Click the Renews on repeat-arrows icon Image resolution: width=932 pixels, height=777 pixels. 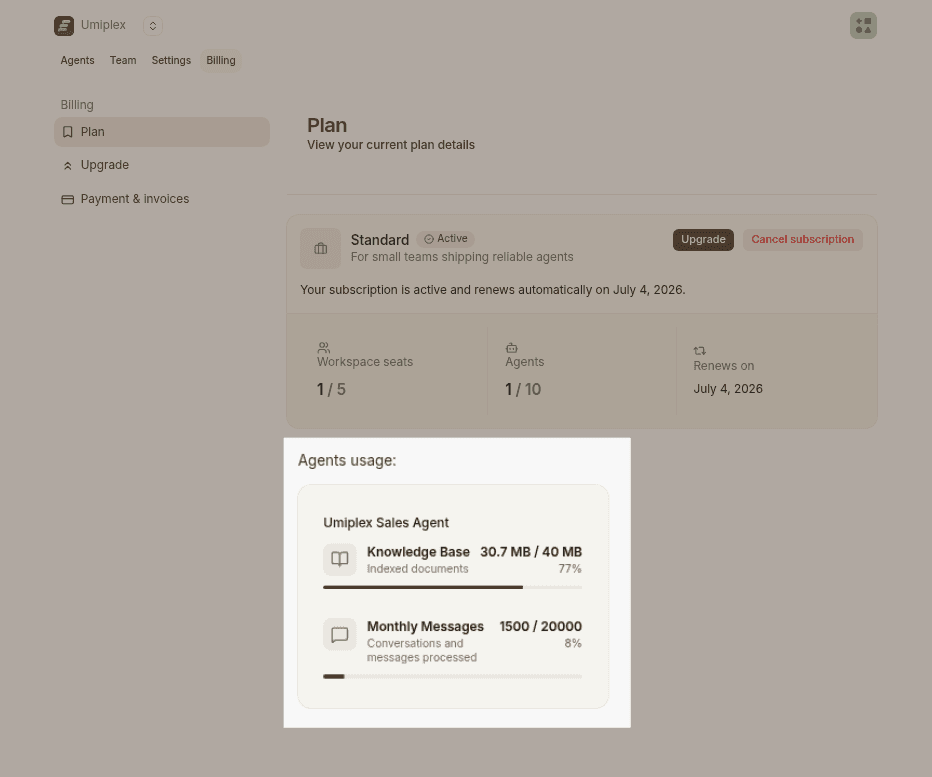tap(700, 351)
